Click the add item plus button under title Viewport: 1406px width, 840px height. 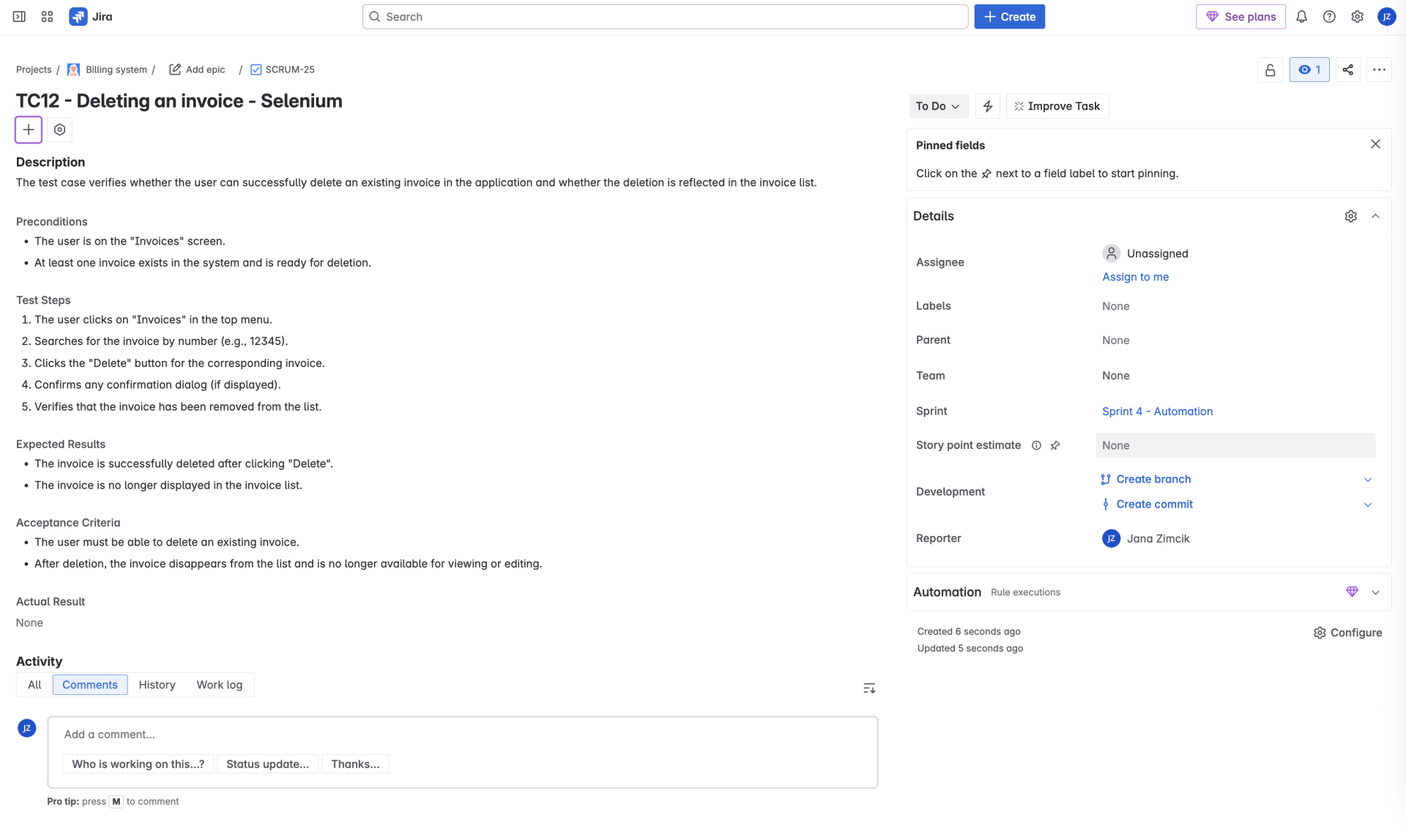(x=29, y=130)
